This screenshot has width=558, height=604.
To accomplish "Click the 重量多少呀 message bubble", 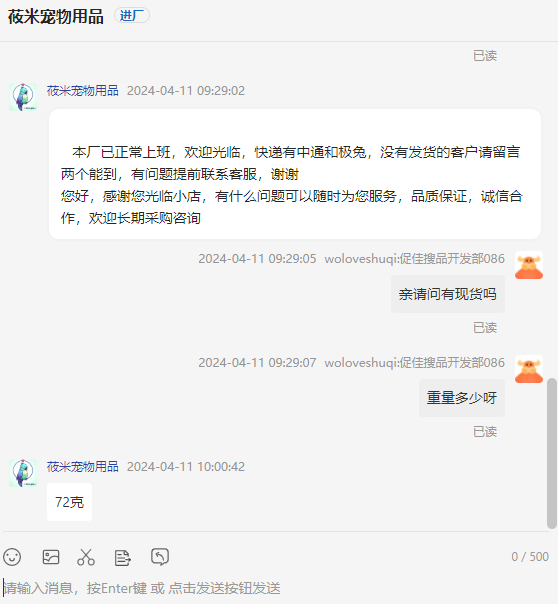I will (x=462, y=398).
